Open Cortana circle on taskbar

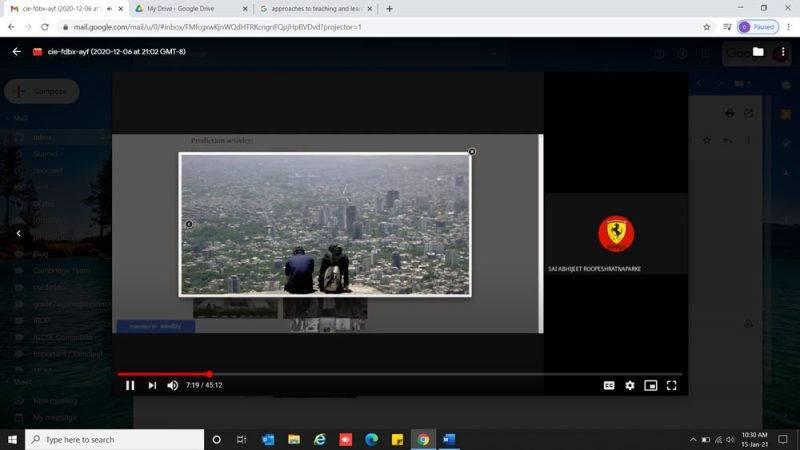[x=216, y=439]
